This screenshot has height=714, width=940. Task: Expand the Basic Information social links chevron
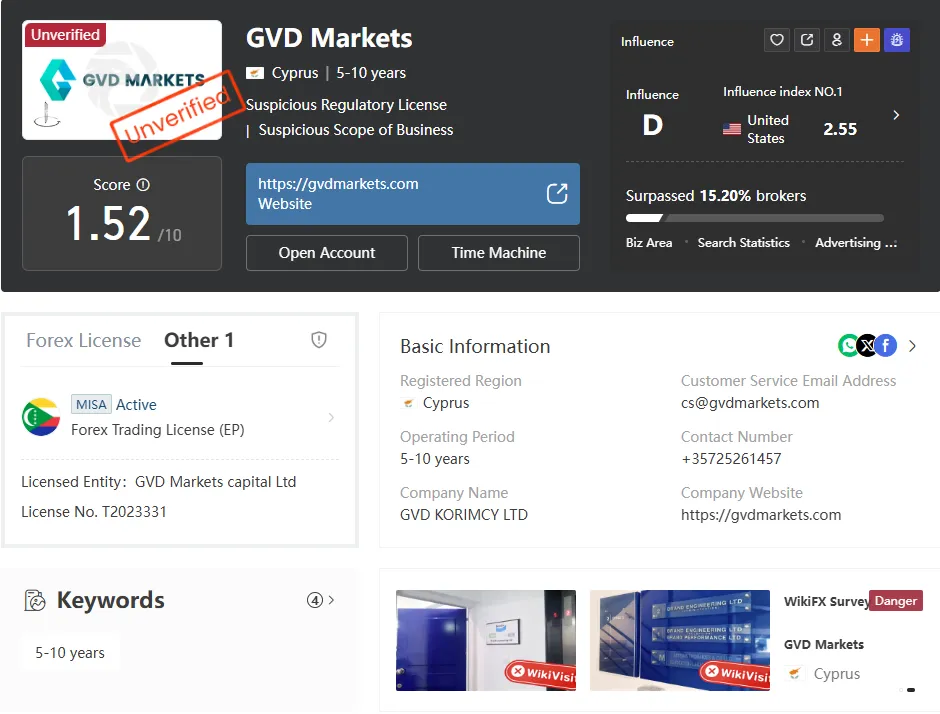[912, 346]
